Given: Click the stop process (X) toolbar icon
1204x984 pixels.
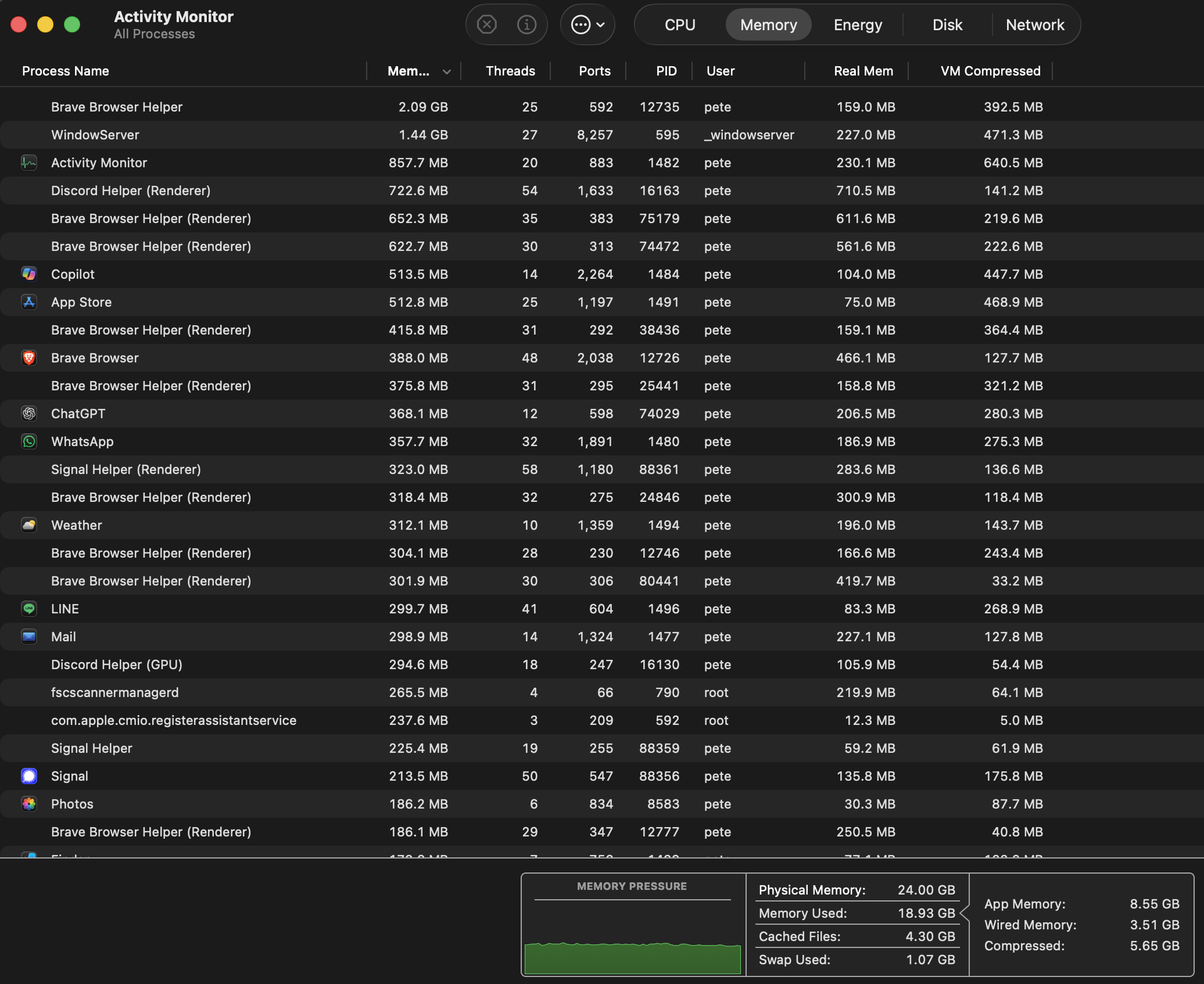Looking at the screenshot, I should (x=487, y=24).
